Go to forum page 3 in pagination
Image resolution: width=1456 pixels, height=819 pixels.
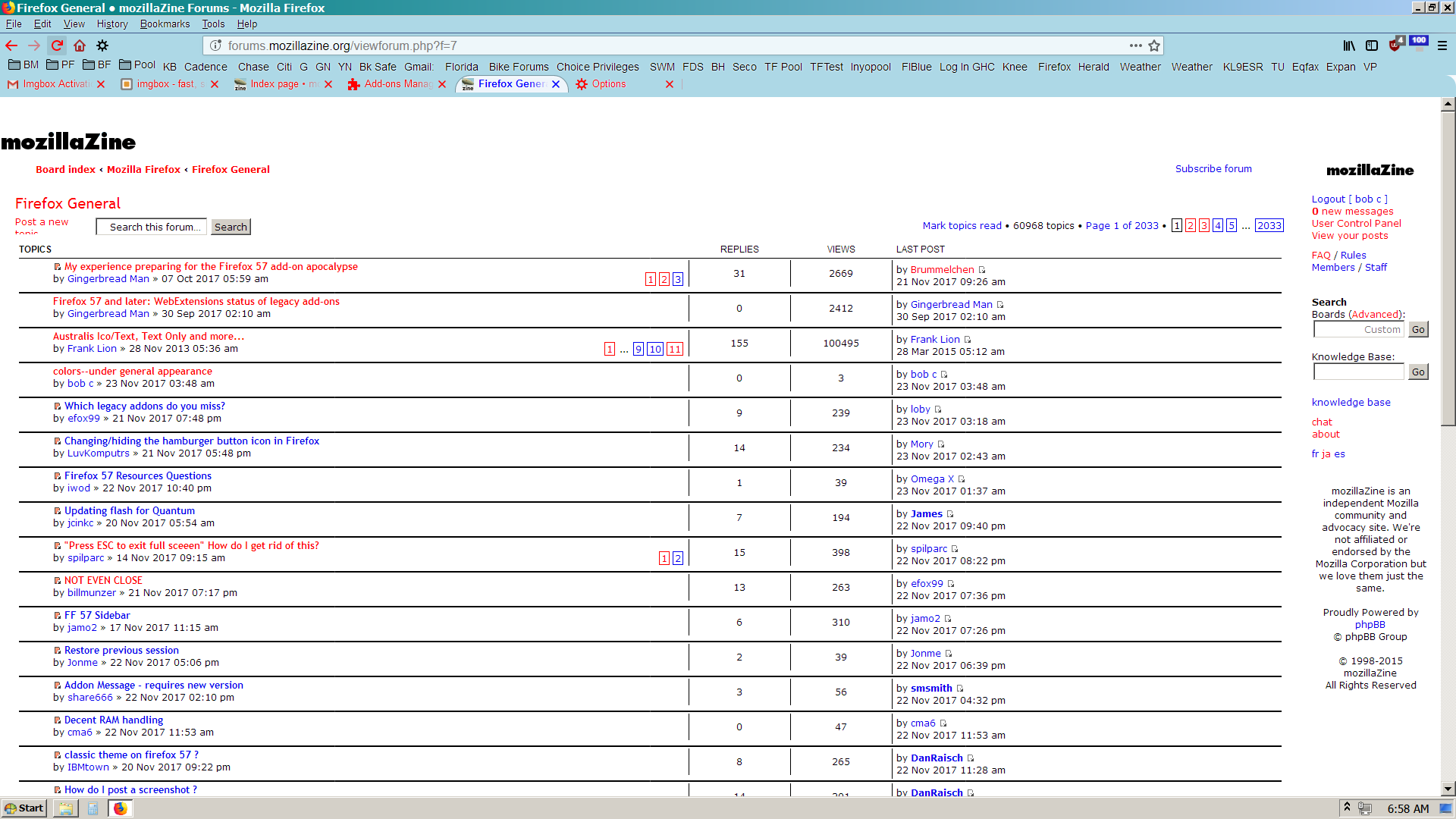point(1204,225)
